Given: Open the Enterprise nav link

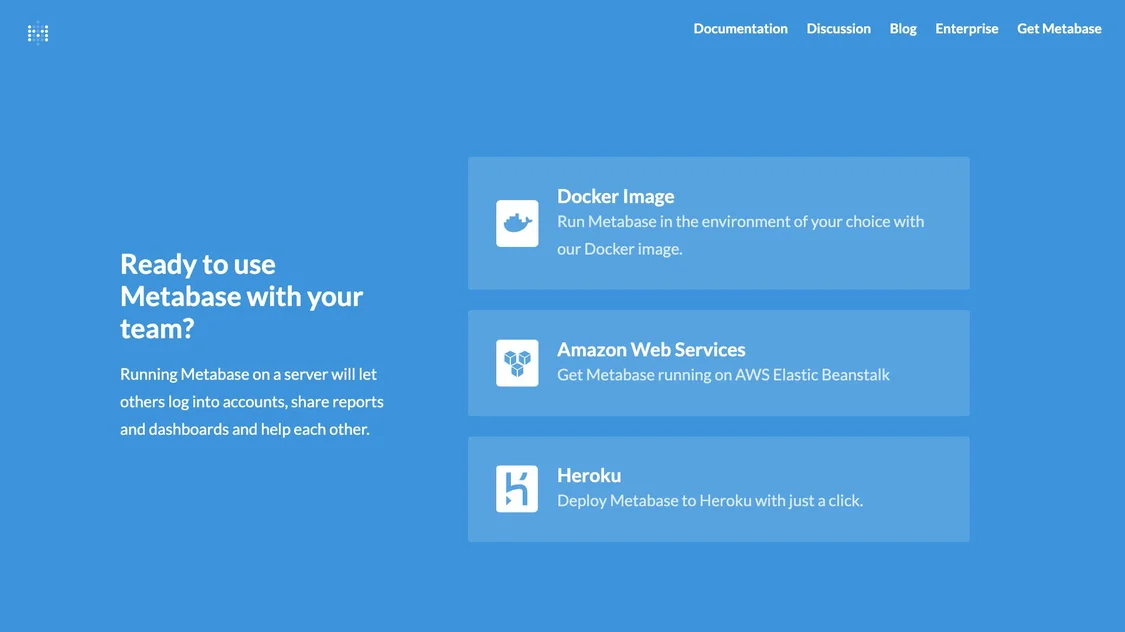Looking at the screenshot, I should (x=966, y=29).
